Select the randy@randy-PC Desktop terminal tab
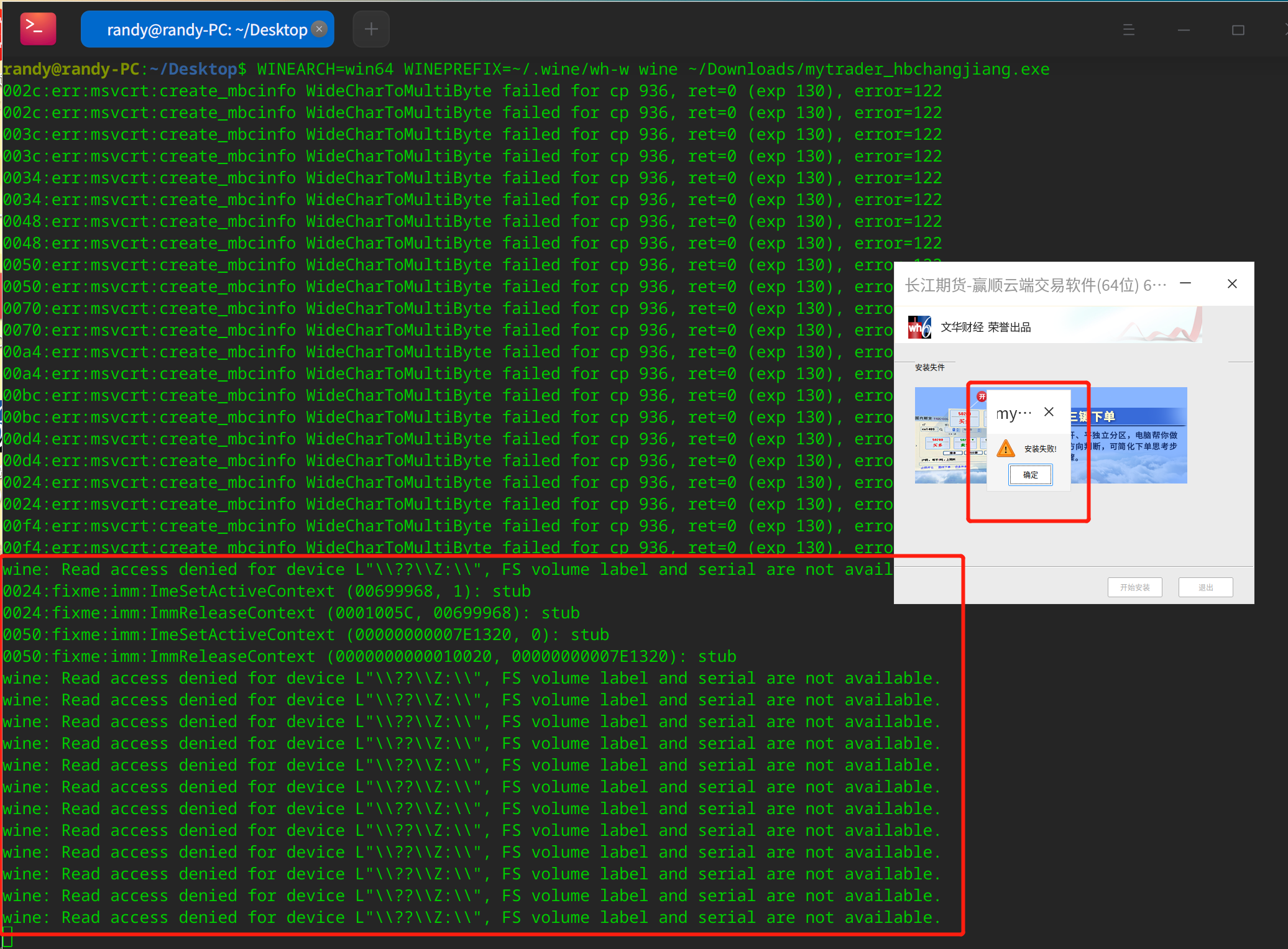The image size is (1288, 949). tap(199, 30)
